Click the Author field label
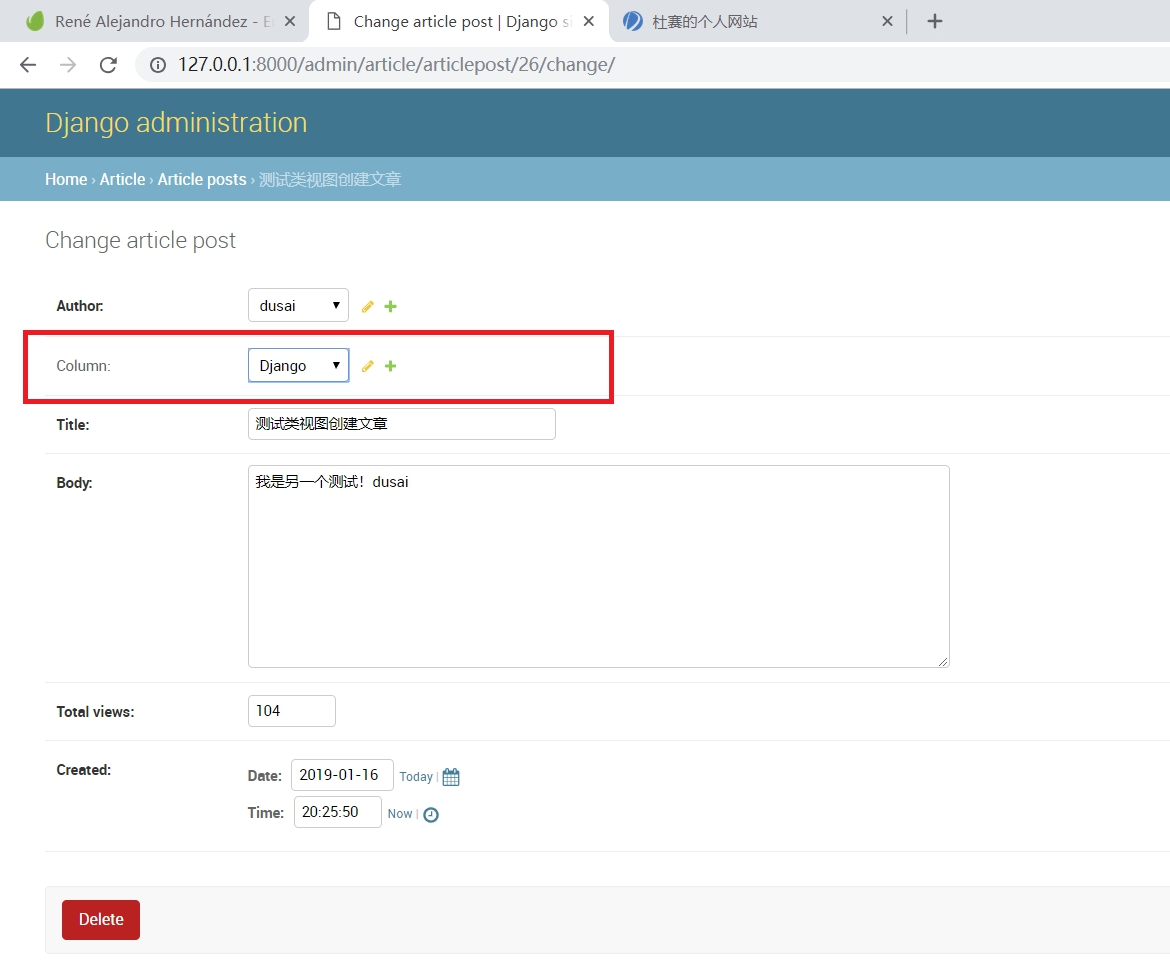 (80, 306)
